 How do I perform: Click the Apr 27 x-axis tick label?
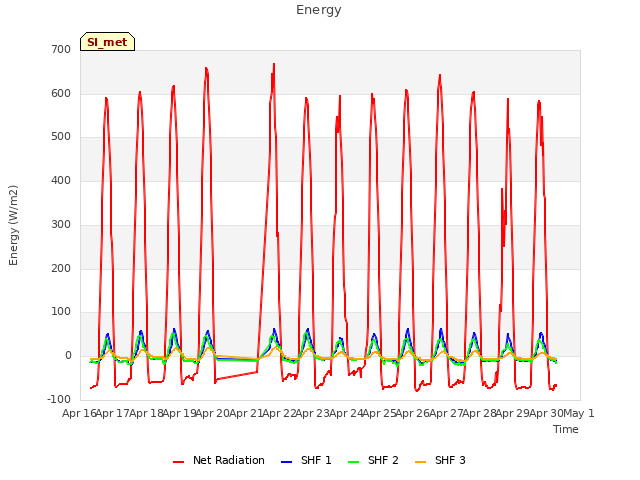click(446, 413)
